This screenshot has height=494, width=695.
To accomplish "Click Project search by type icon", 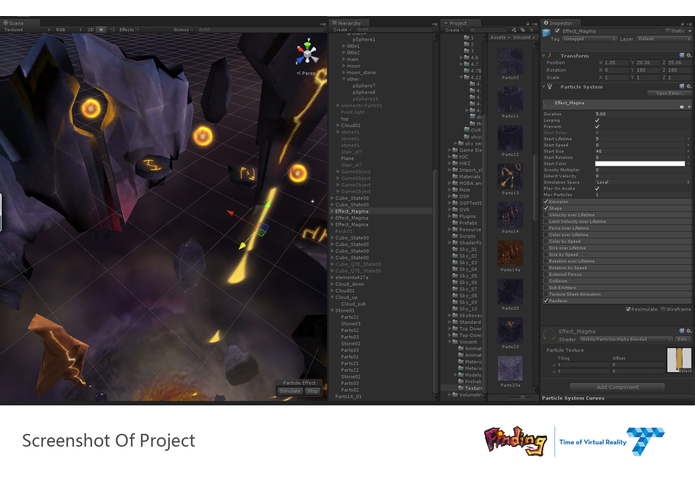I will 514,30.
